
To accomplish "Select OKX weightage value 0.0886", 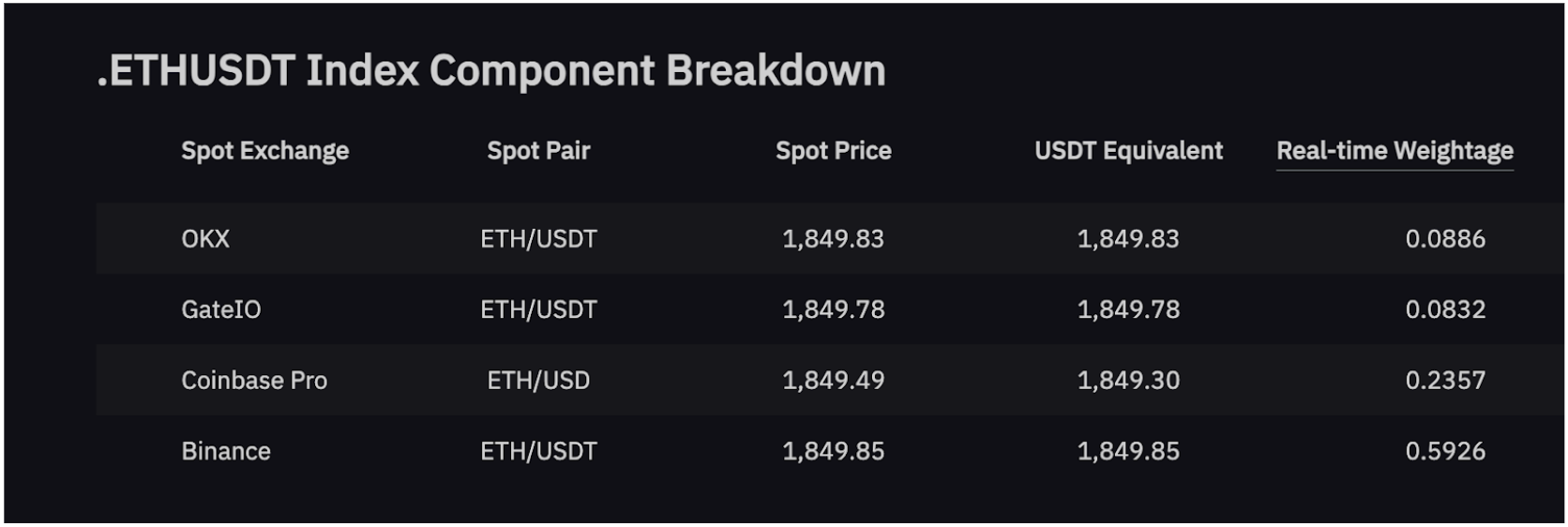I will (1444, 239).
